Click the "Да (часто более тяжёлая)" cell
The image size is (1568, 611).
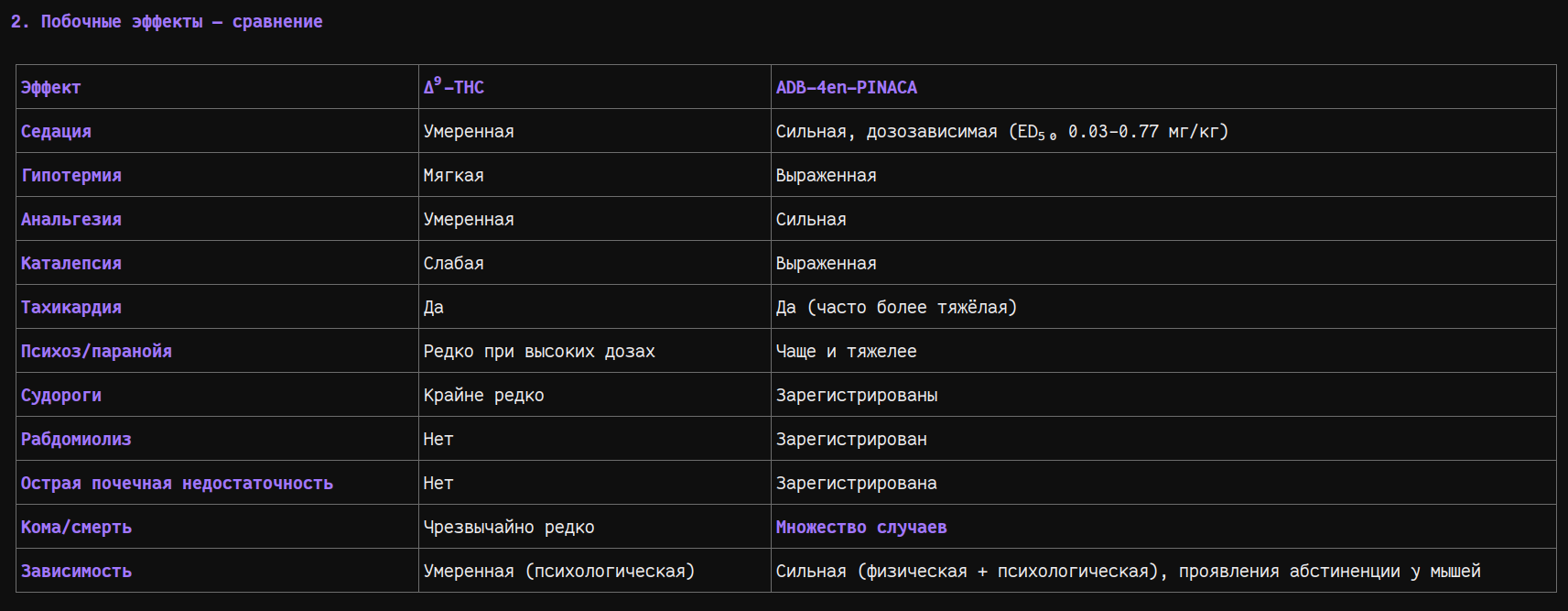point(895,308)
